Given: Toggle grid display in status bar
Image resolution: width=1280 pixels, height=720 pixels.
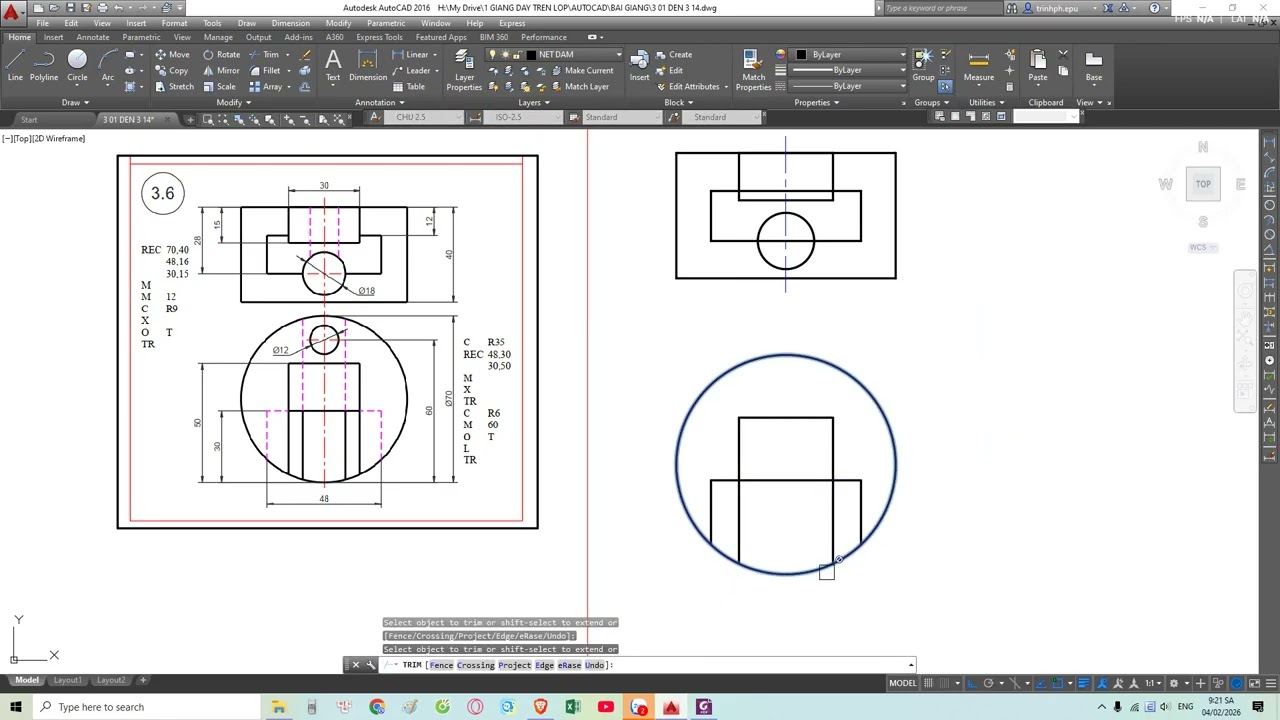Looking at the screenshot, I should point(929,684).
